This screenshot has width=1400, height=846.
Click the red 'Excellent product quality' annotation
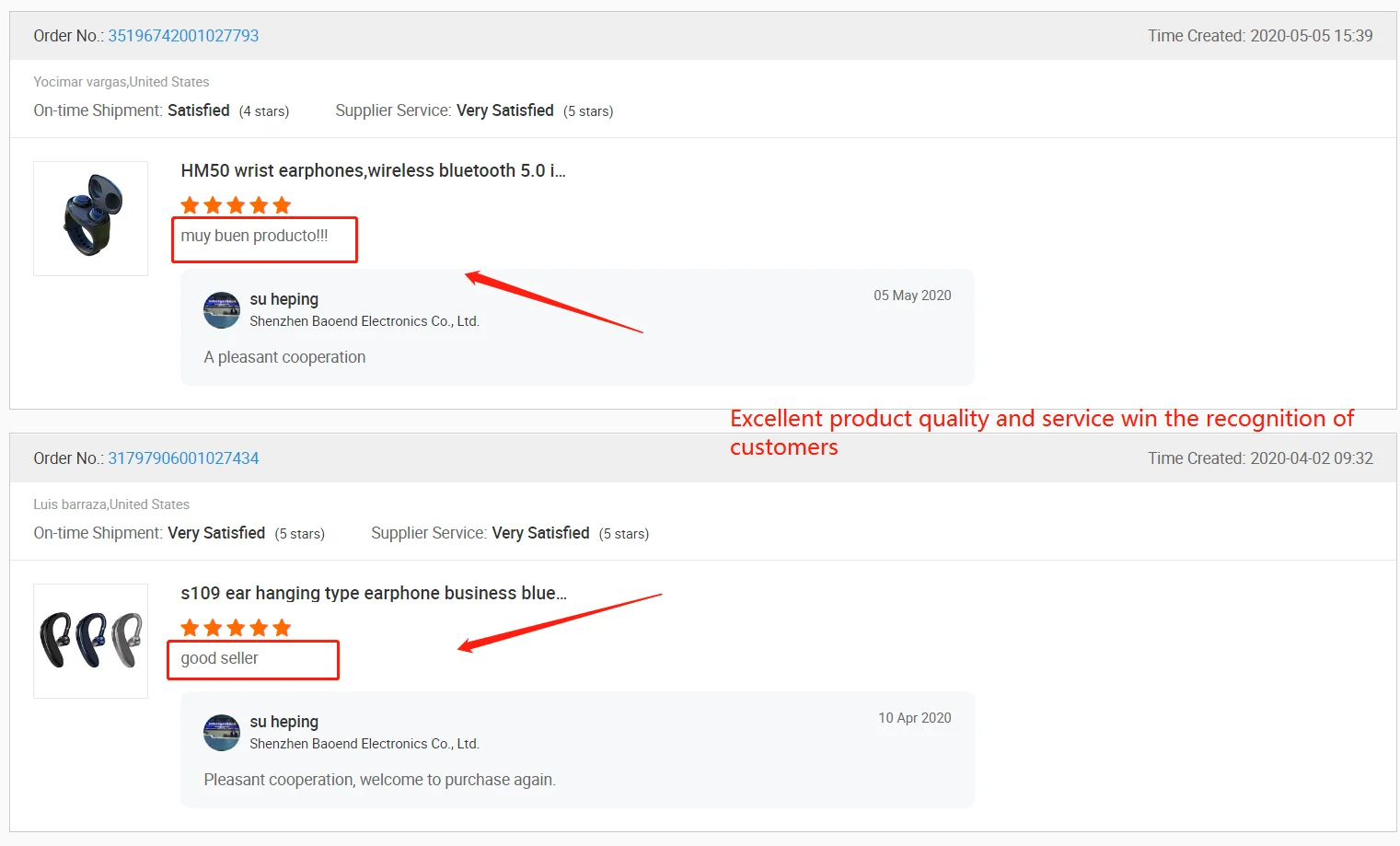click(1041, 420)
